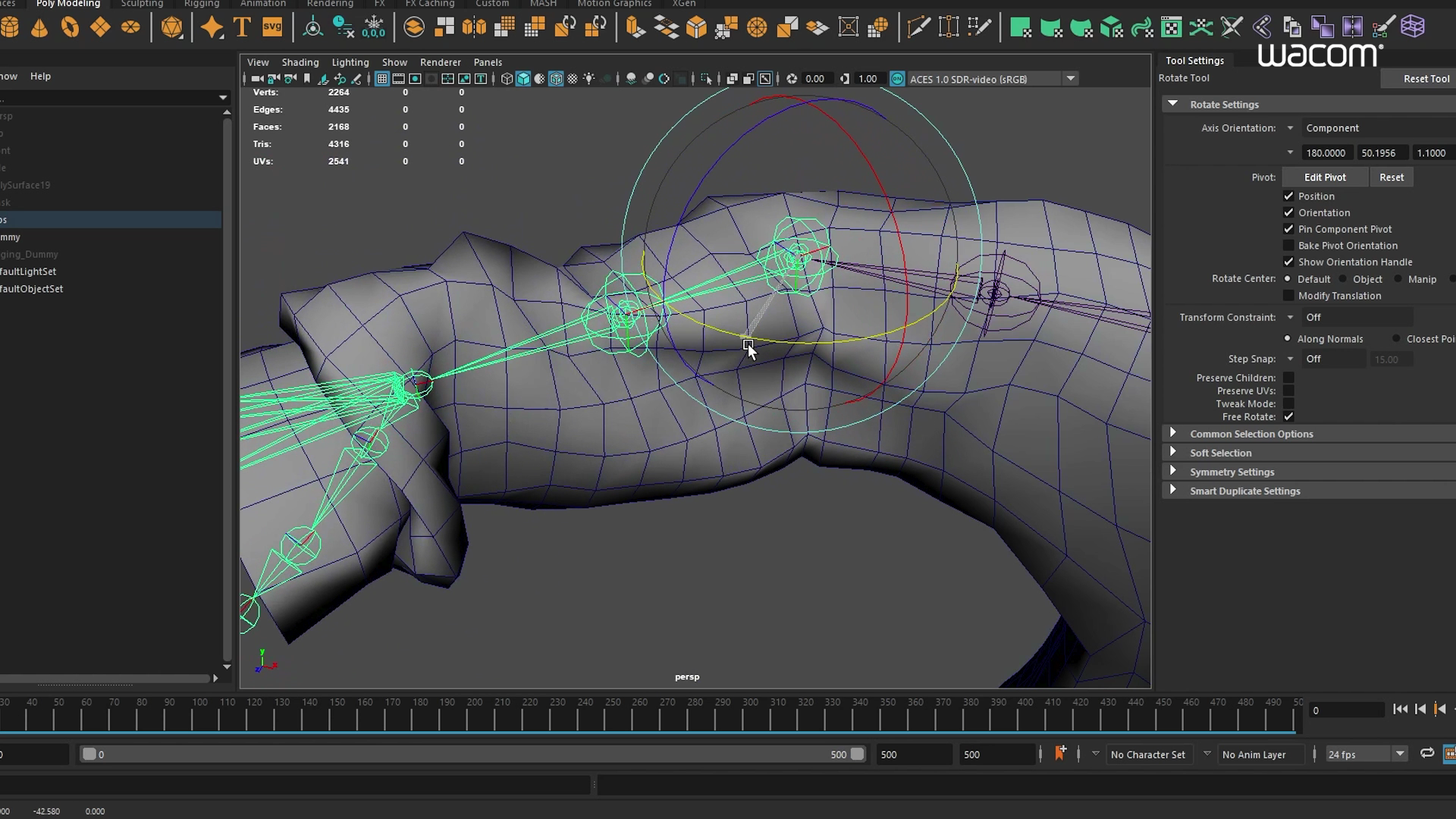1456x819 pixels.
Task: Open the ACES color transform dropdown
Action: [1070, 79]
